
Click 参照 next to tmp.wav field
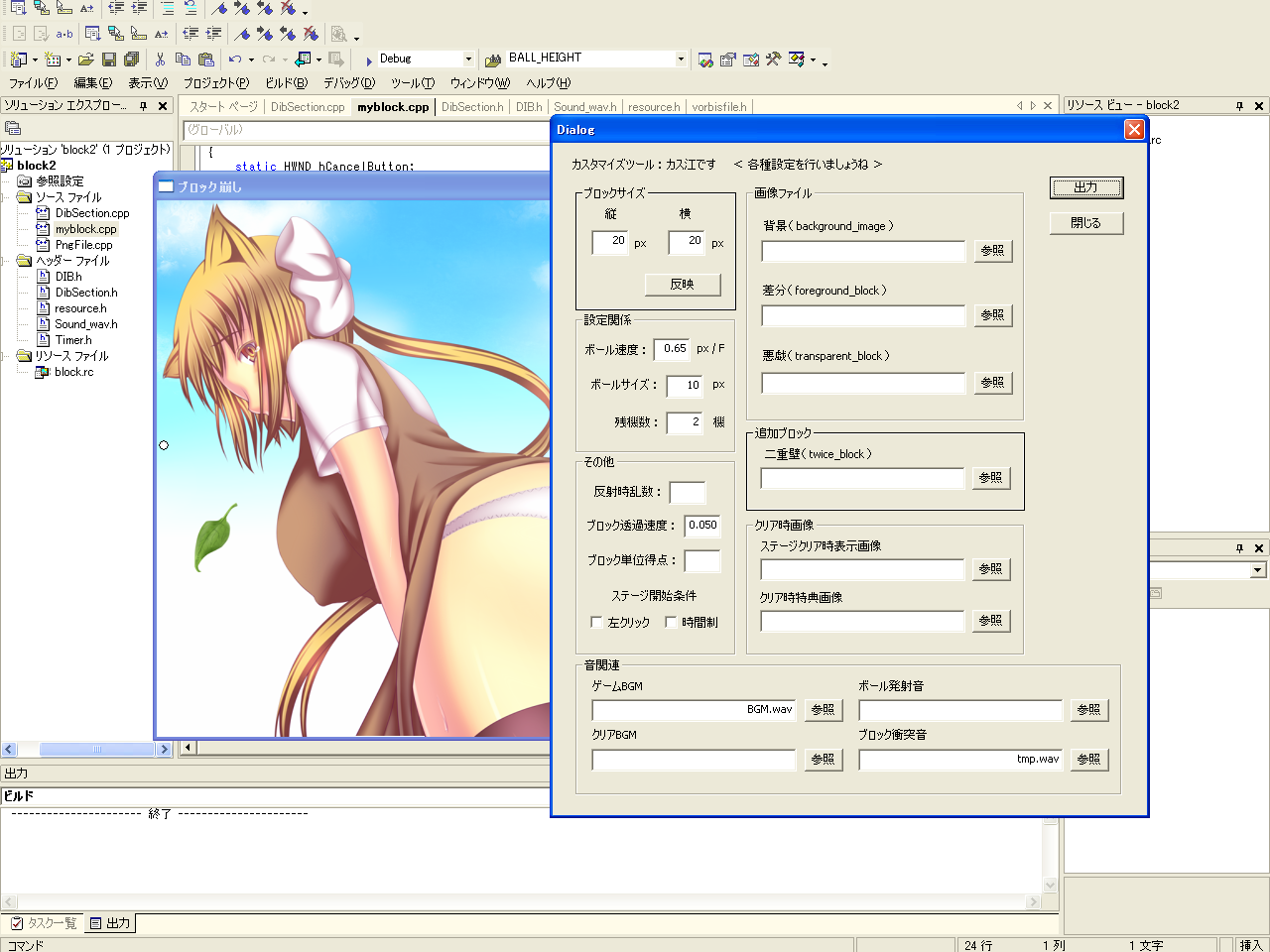pos(1088,760)
